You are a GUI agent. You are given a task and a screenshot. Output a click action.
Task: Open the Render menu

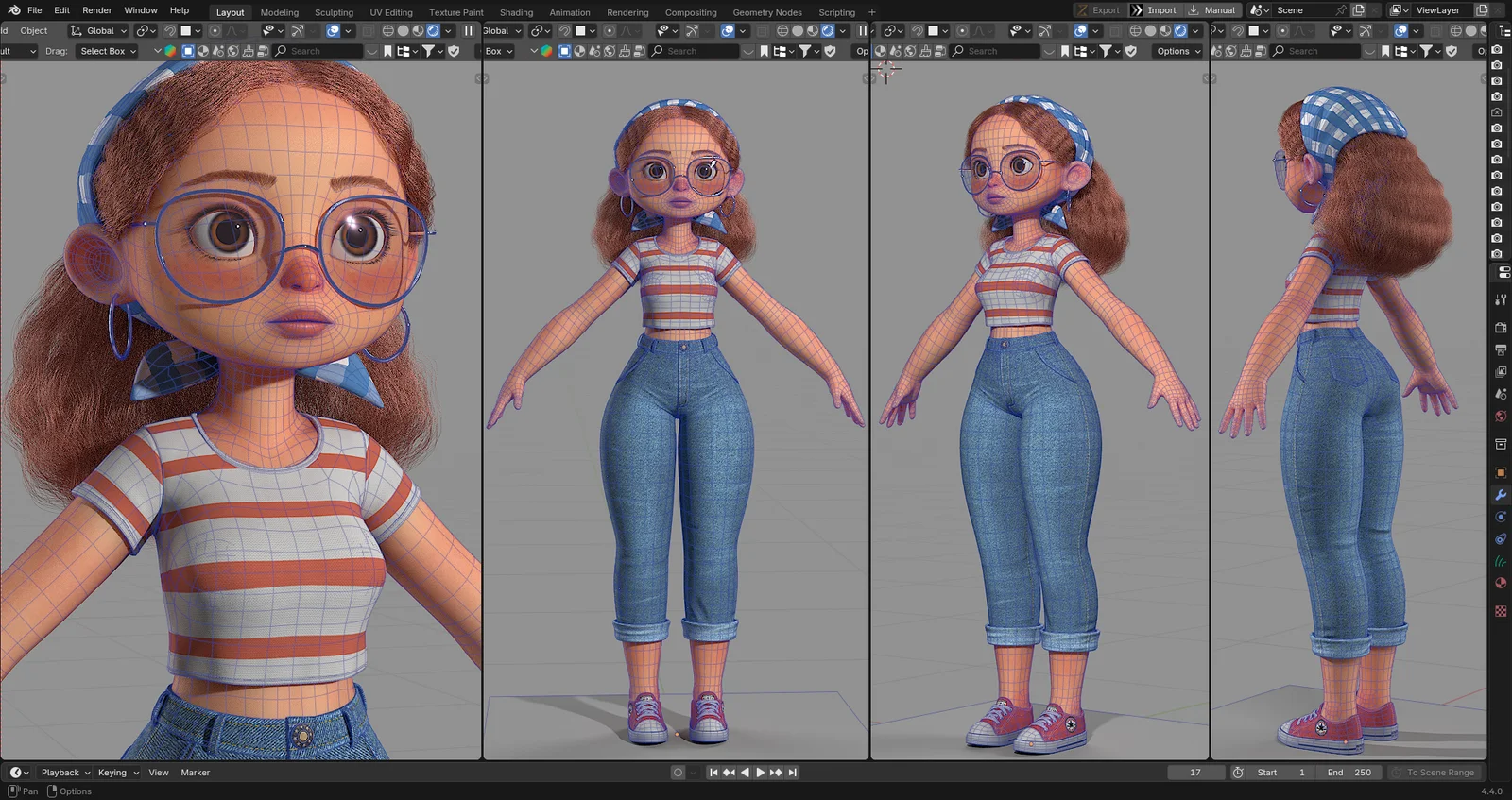[x=96, y=10]
